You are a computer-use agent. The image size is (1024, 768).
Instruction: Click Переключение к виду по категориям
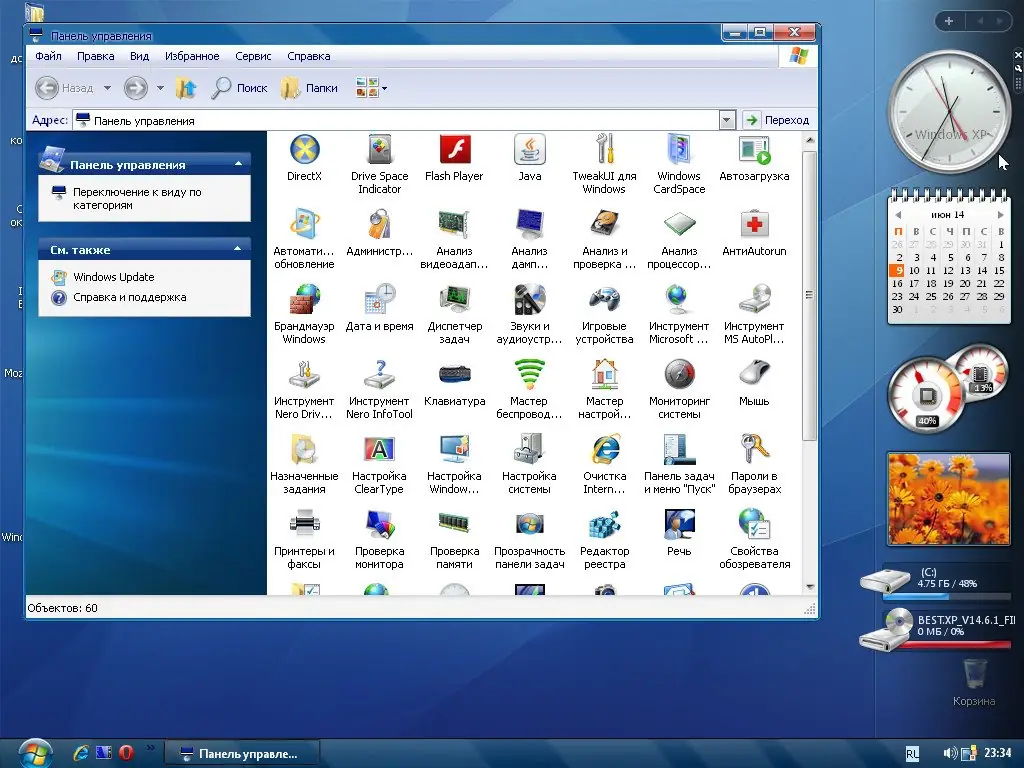137,199
